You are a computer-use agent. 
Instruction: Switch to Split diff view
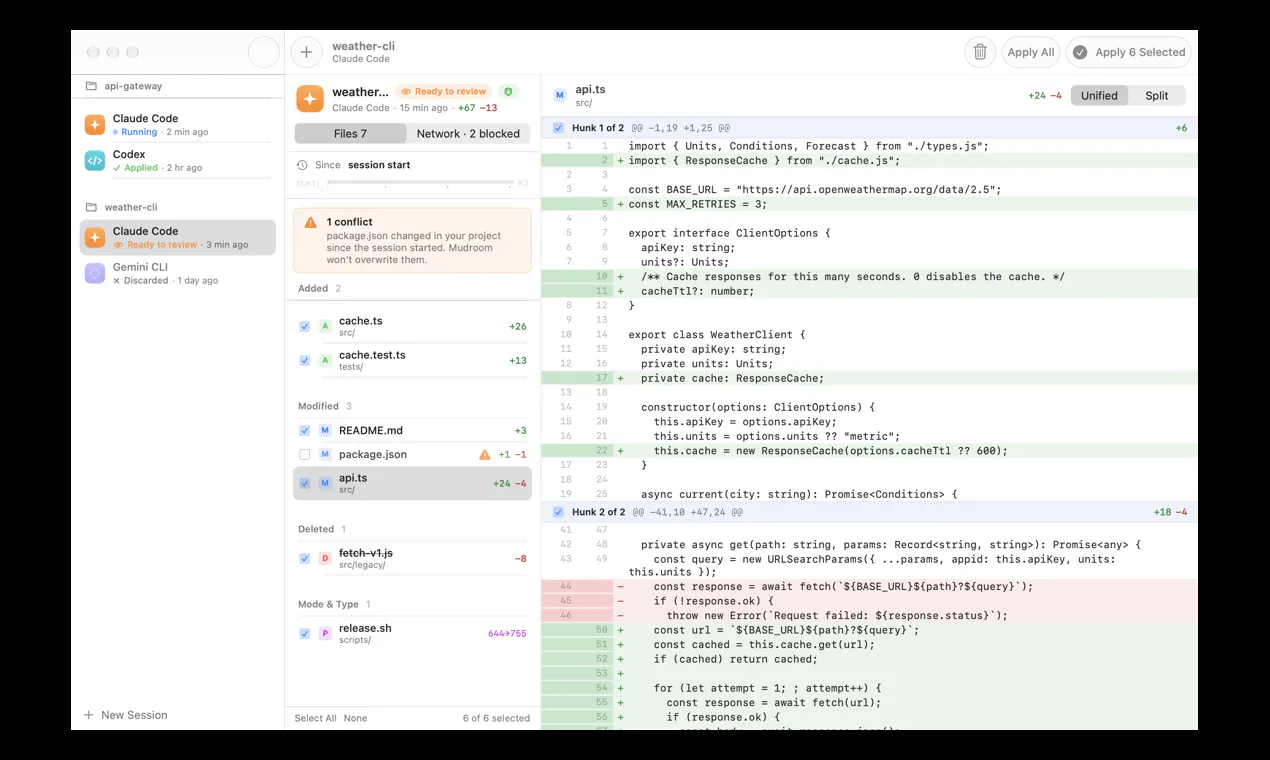[1157, 95]
